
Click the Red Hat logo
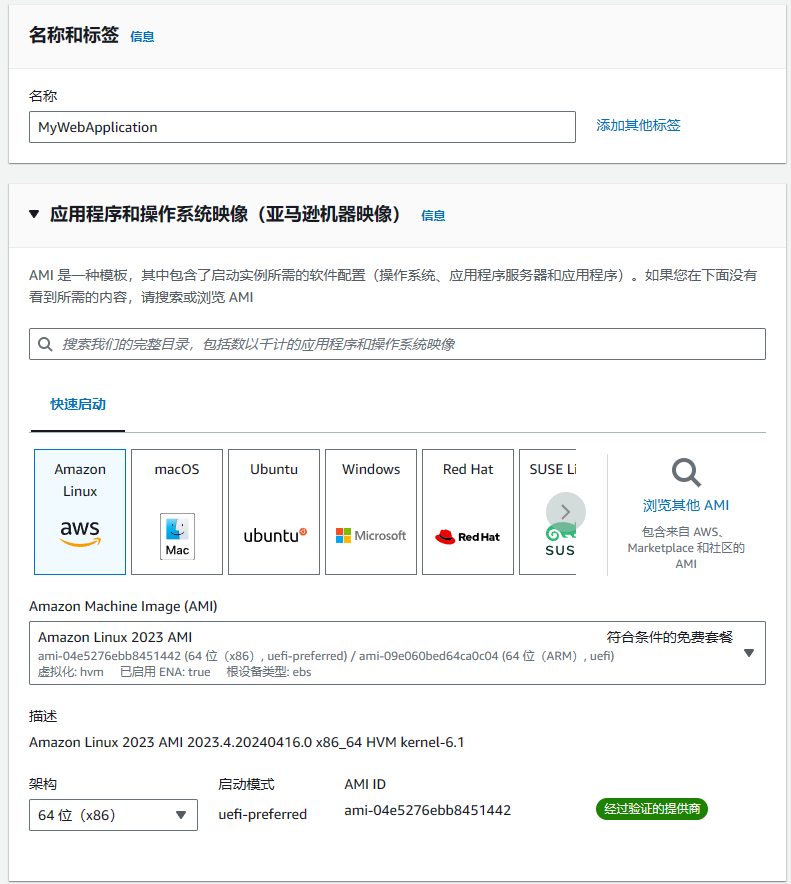(x=467, y=537)
